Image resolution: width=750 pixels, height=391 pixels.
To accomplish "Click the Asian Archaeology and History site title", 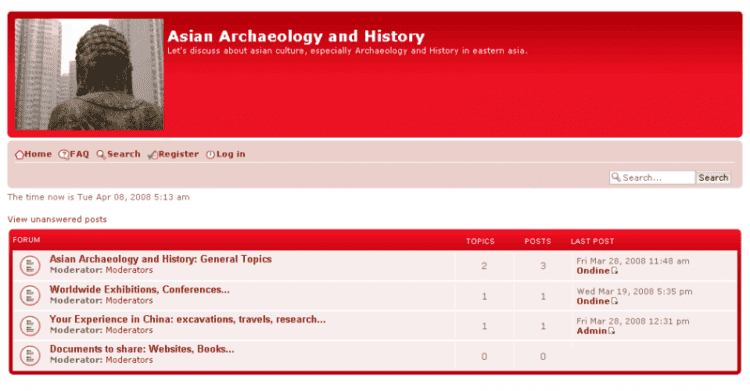I will point(296,36).
